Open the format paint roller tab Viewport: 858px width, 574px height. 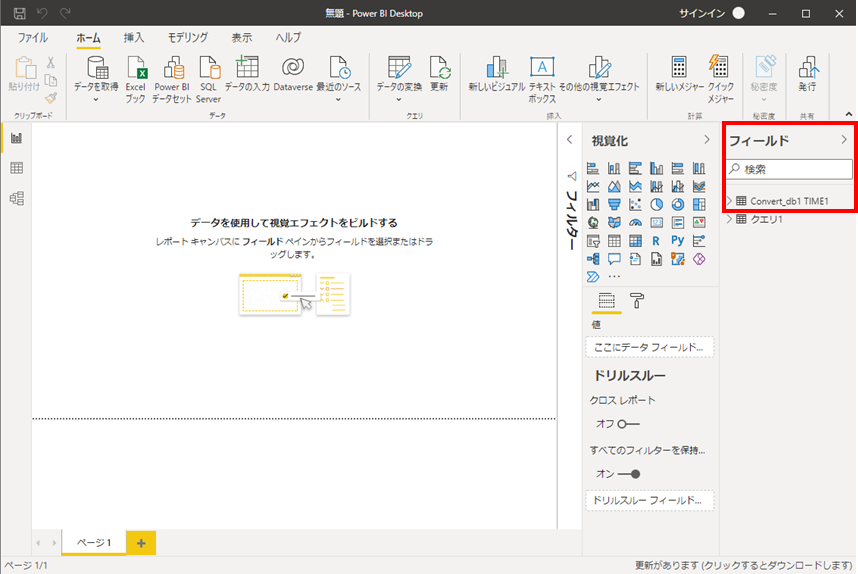(x=636, y=300)
